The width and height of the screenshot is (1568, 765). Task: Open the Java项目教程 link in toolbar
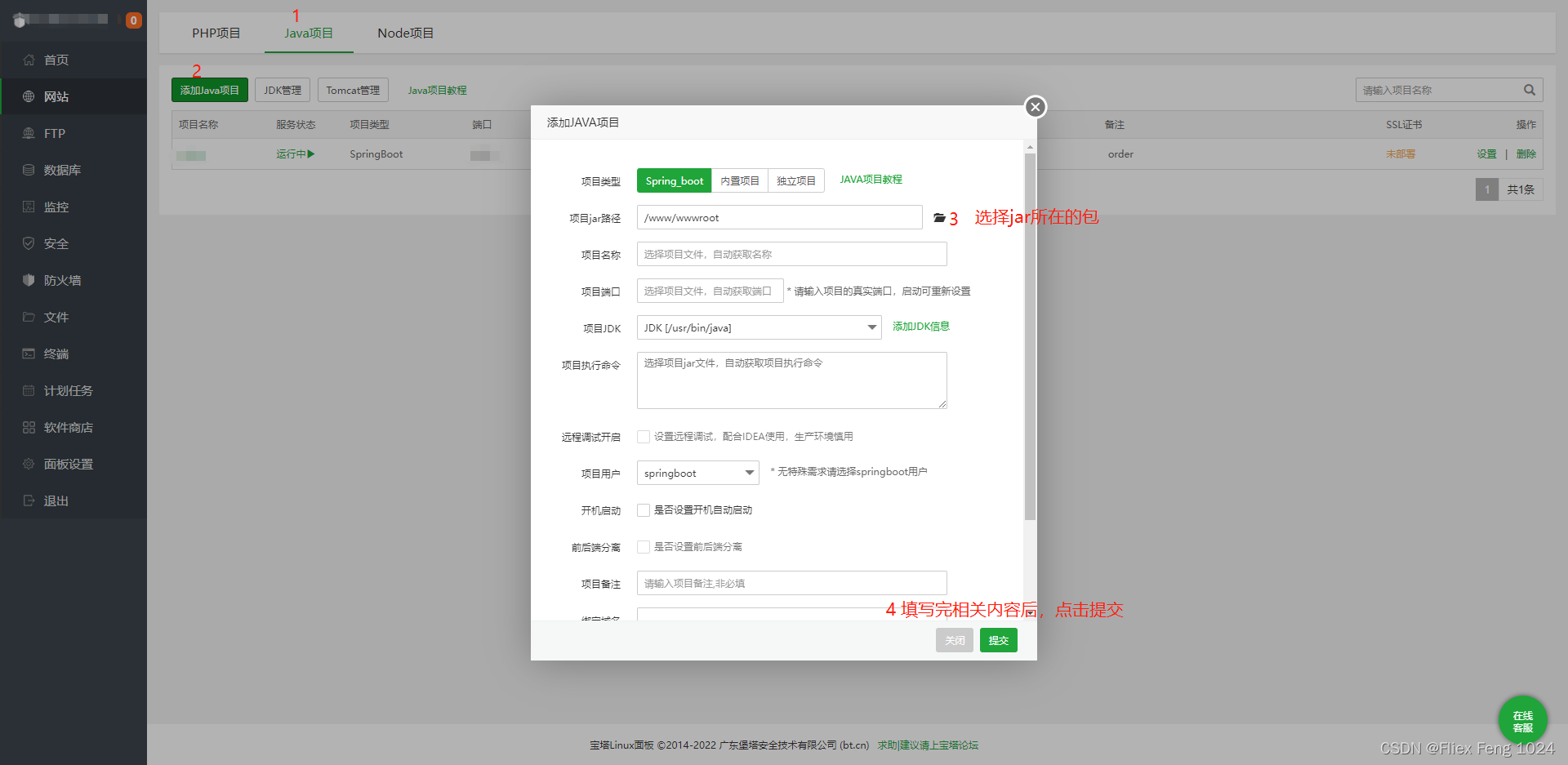click(438, 91)
